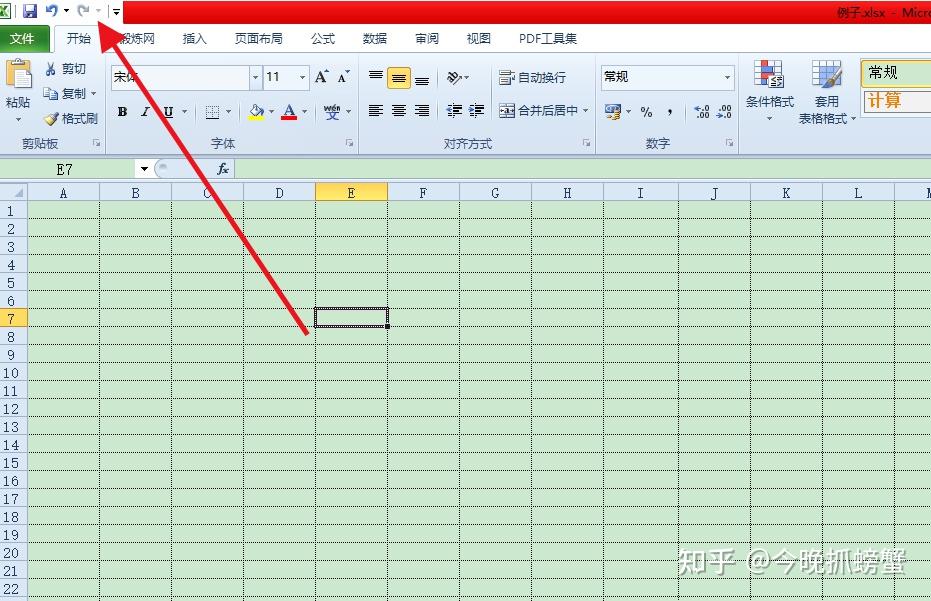
Task: Click the Increase Decimal icon
Action: pyautogui.click(x=702, y=111)
